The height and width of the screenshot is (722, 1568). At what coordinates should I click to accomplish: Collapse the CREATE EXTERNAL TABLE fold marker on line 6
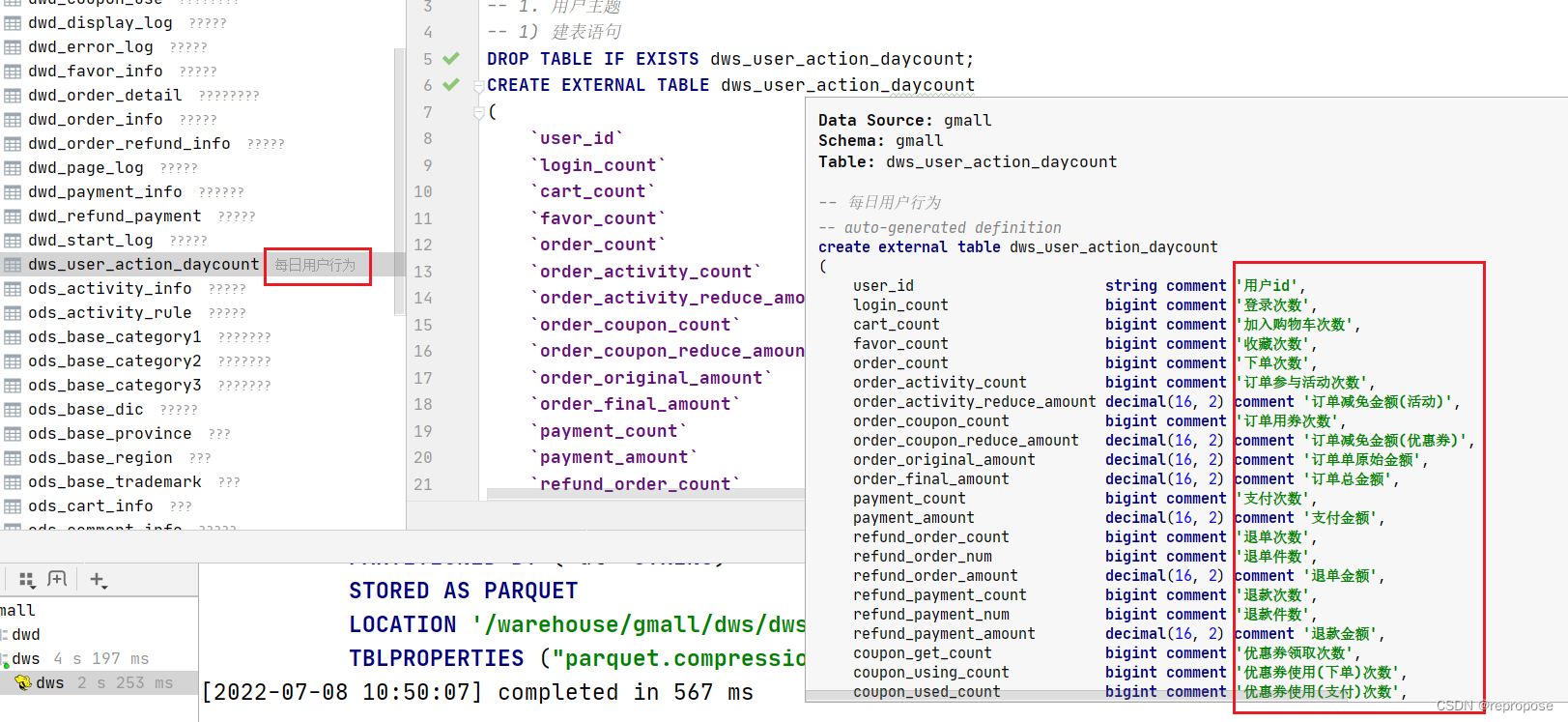coord(478,86)
